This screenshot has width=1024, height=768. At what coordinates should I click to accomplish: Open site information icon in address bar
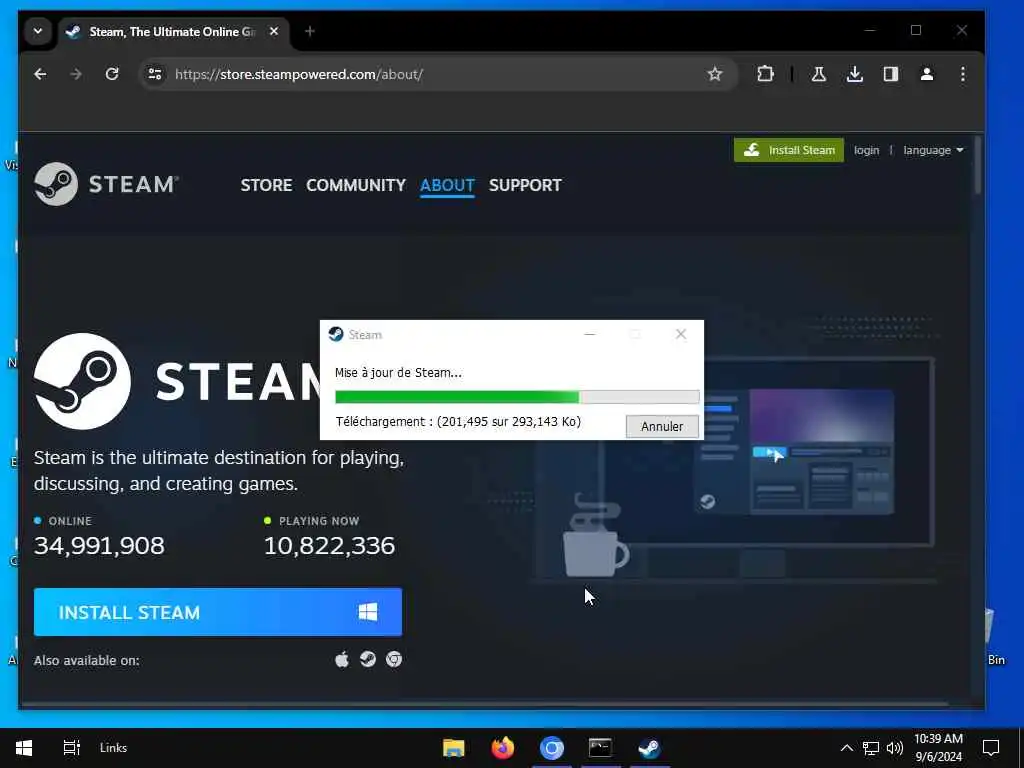point(155,74)
